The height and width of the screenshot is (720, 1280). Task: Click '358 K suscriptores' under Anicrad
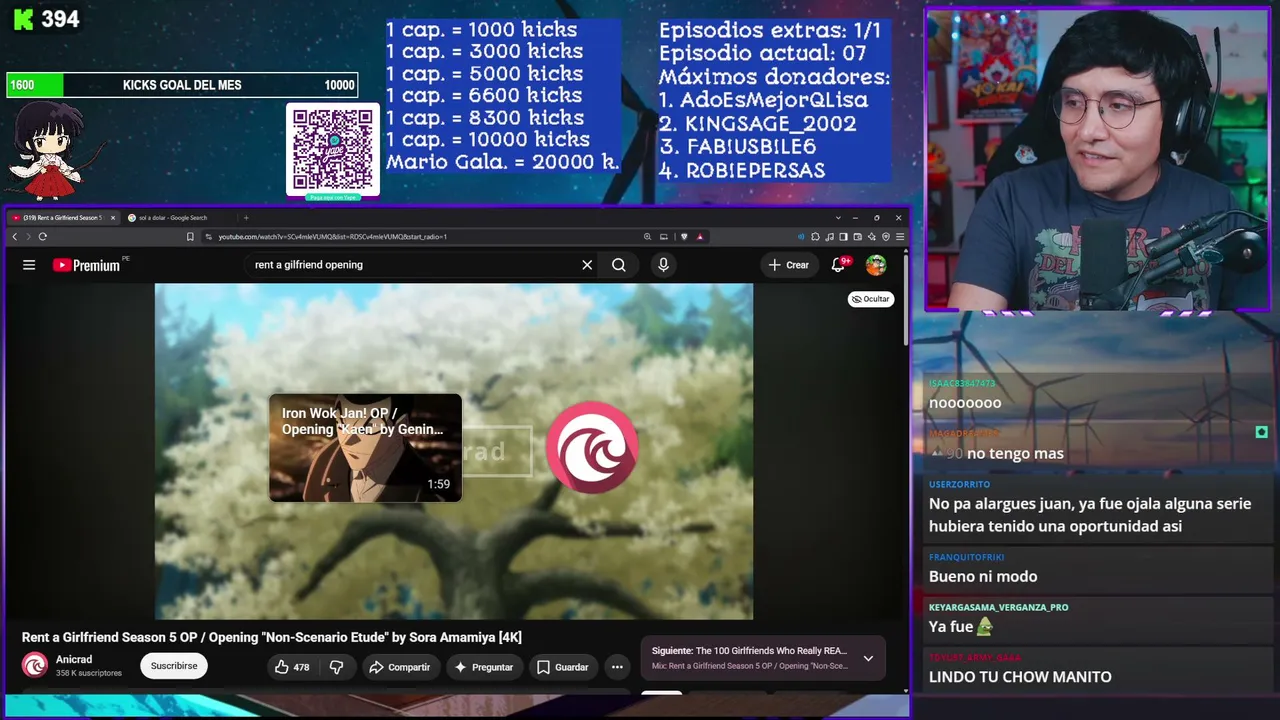click(89, 673)
